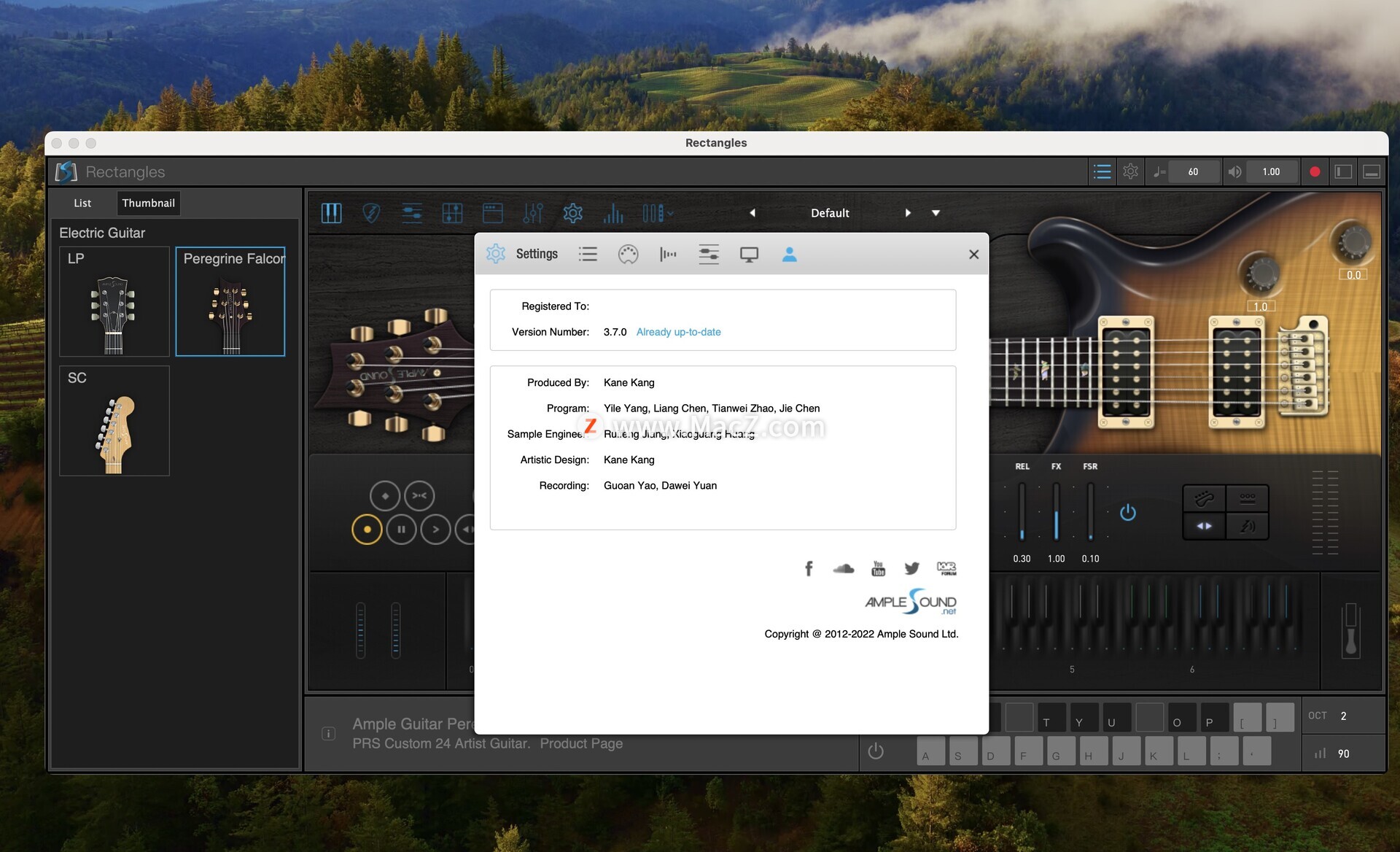Open the Product Page link
The image size is (1400, 852).
point(581,743)
